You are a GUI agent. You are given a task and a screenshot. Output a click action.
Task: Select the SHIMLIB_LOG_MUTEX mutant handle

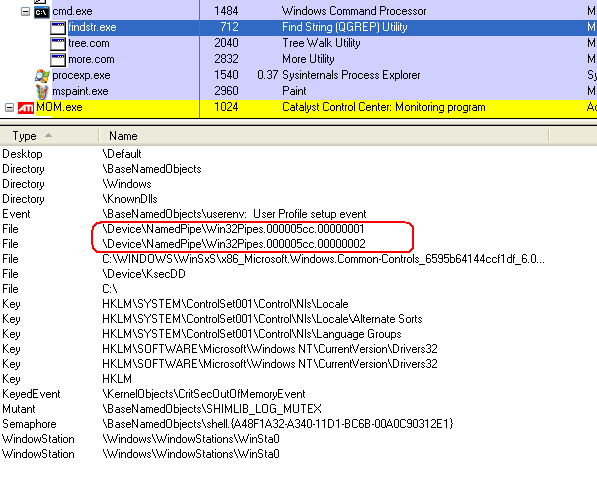tap(212, 409)
